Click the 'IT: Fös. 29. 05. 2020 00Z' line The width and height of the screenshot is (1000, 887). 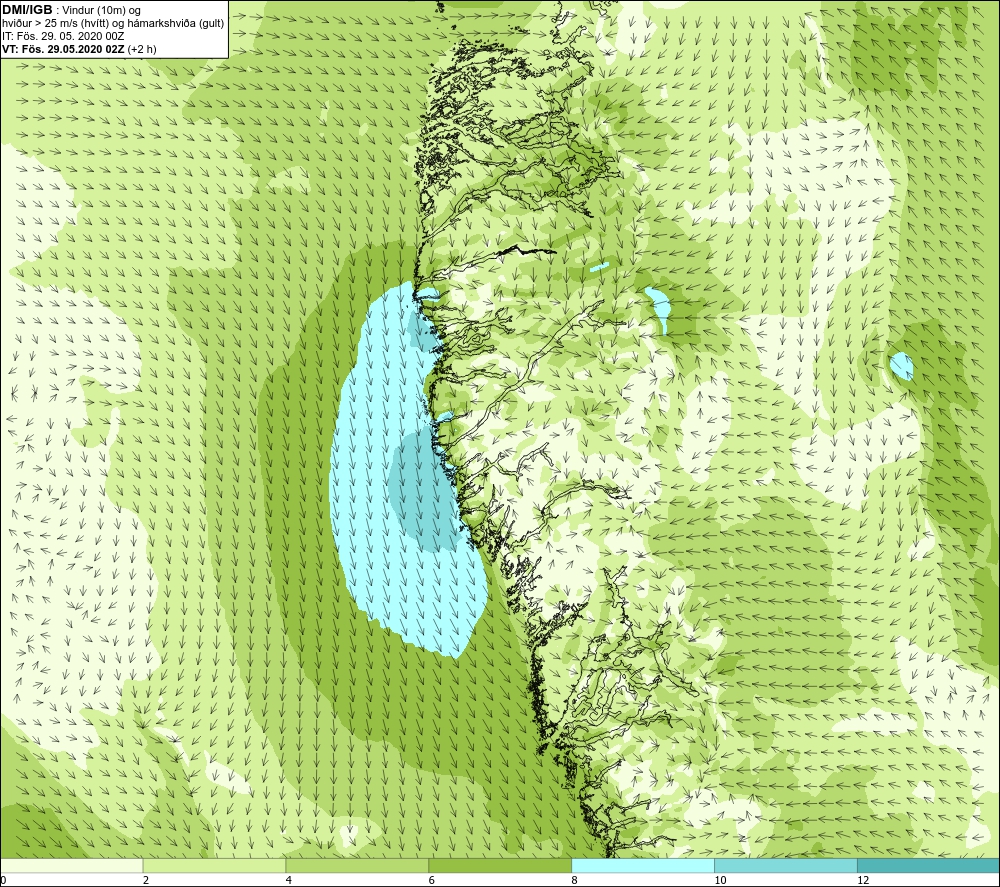pos(63,36)
